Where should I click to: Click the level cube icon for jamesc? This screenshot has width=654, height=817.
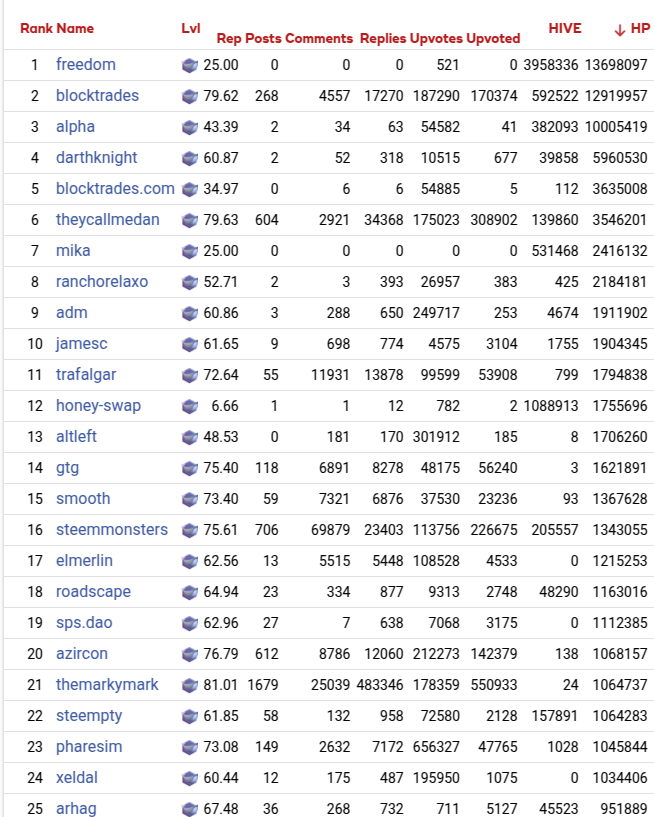pos(190,344)
